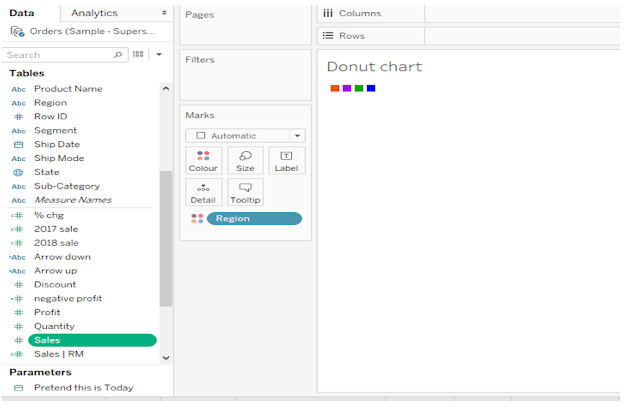Click the Orders data source icon
The width and height of the screenshot is (628, 411).
pos(17,31)
